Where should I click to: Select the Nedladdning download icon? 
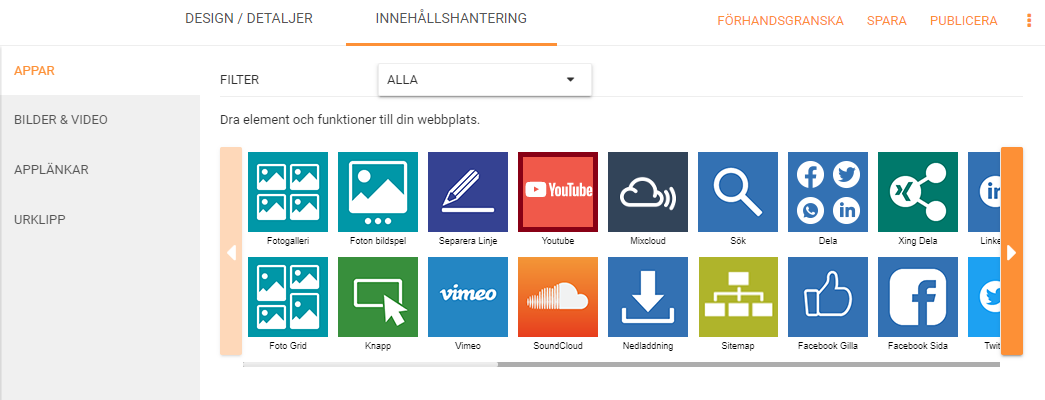[648, 297]
